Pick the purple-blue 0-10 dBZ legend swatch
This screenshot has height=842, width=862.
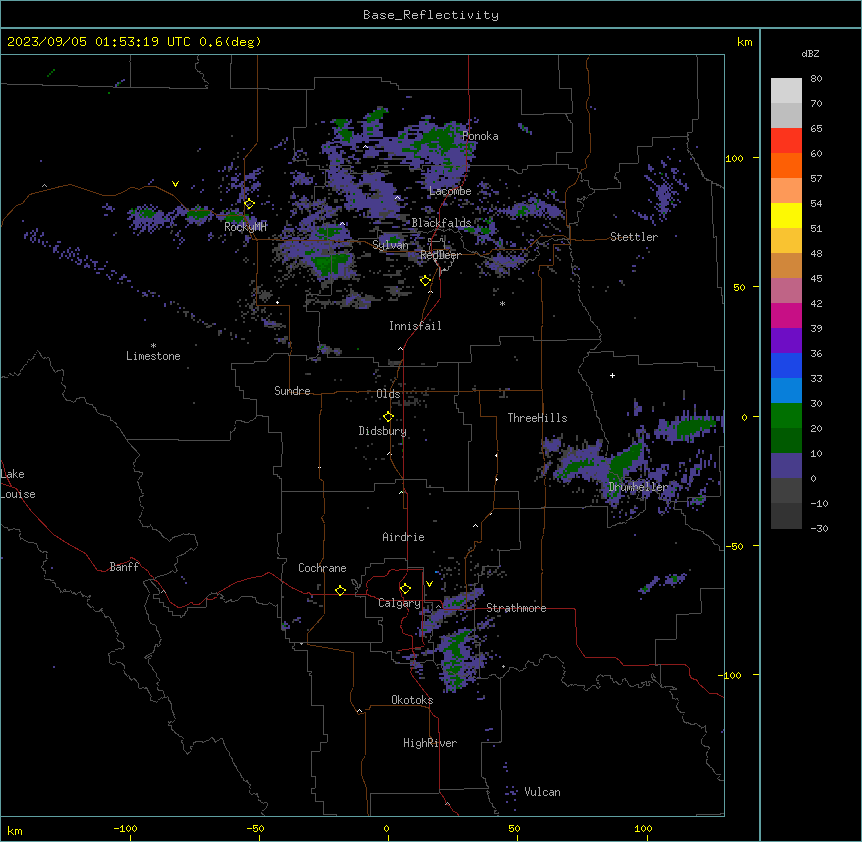coord(786,466)
